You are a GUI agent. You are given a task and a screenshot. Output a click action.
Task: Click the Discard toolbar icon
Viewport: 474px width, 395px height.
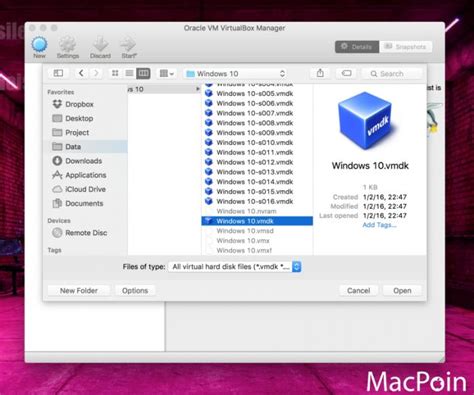[100, 45]
